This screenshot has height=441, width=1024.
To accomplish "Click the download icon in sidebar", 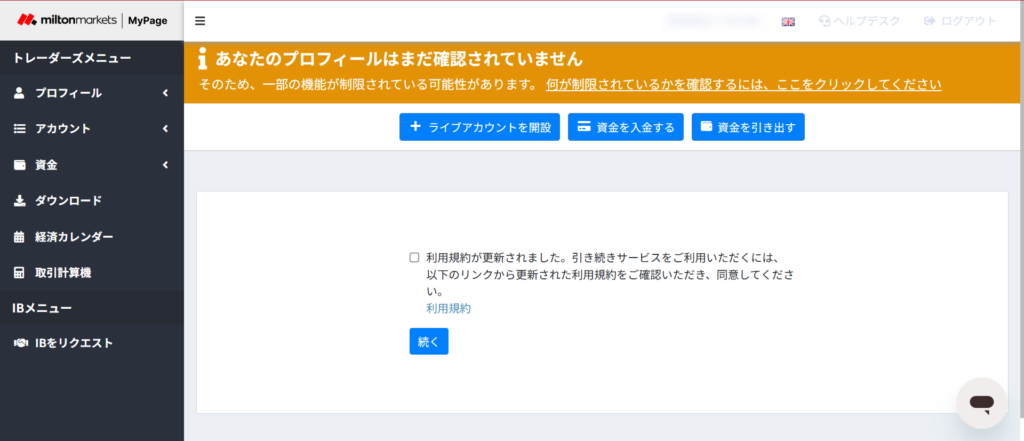I will (19, 201).
